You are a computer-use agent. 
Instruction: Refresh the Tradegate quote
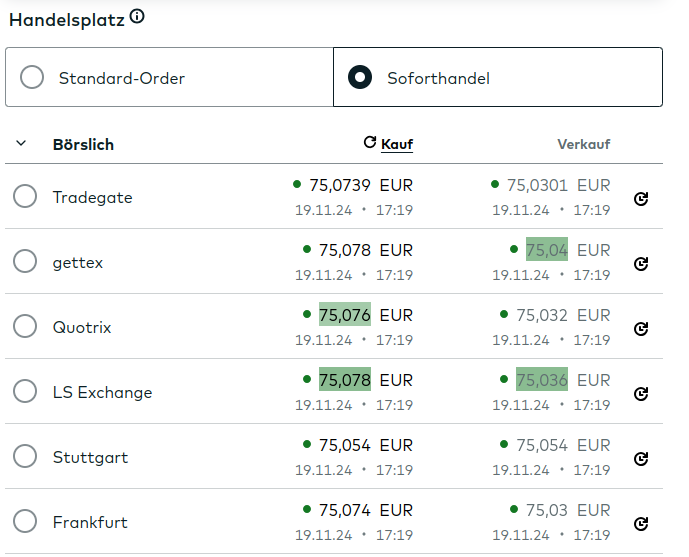(x=641, y=198)
